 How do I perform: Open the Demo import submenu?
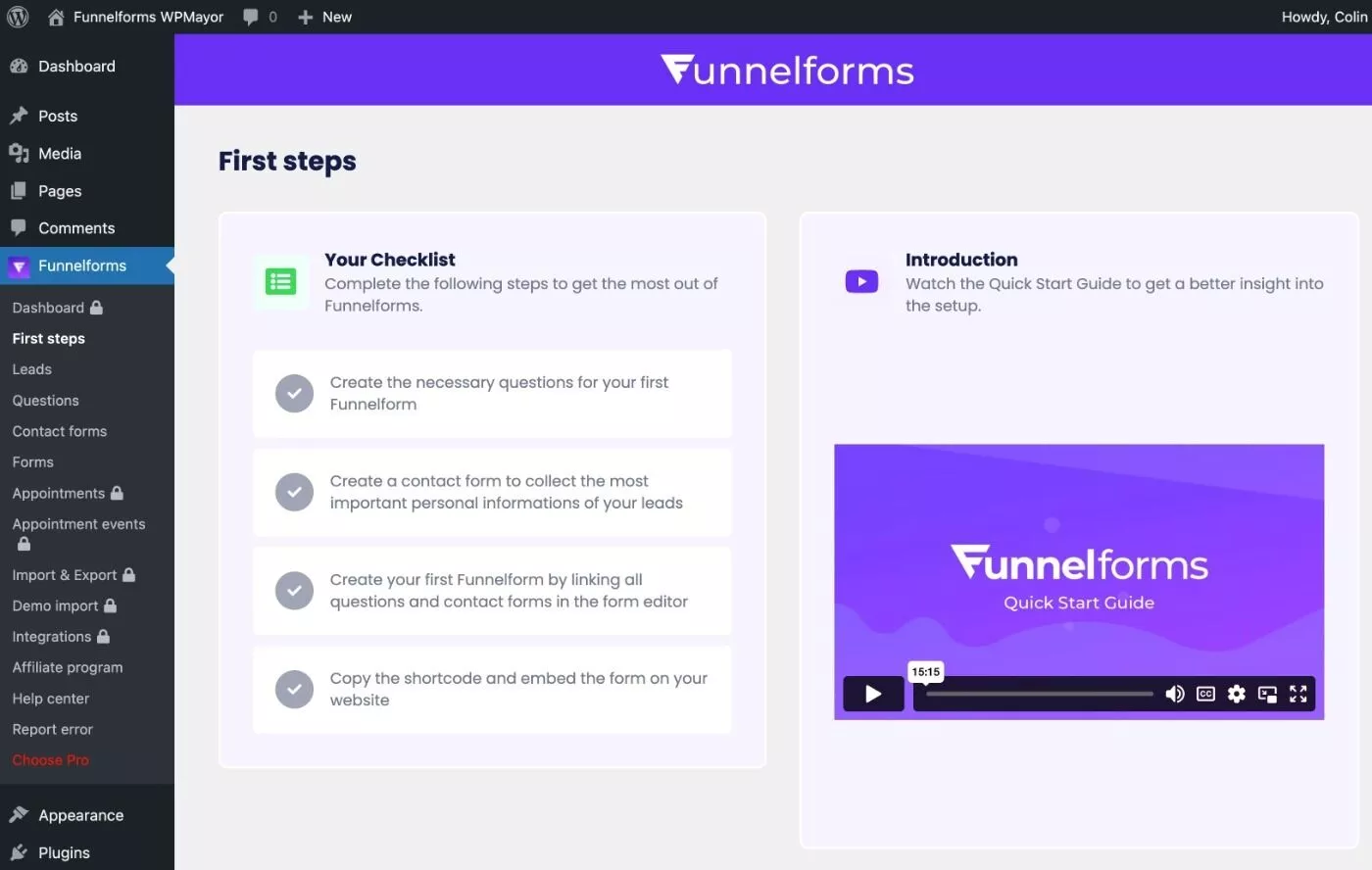pos(55,605)
